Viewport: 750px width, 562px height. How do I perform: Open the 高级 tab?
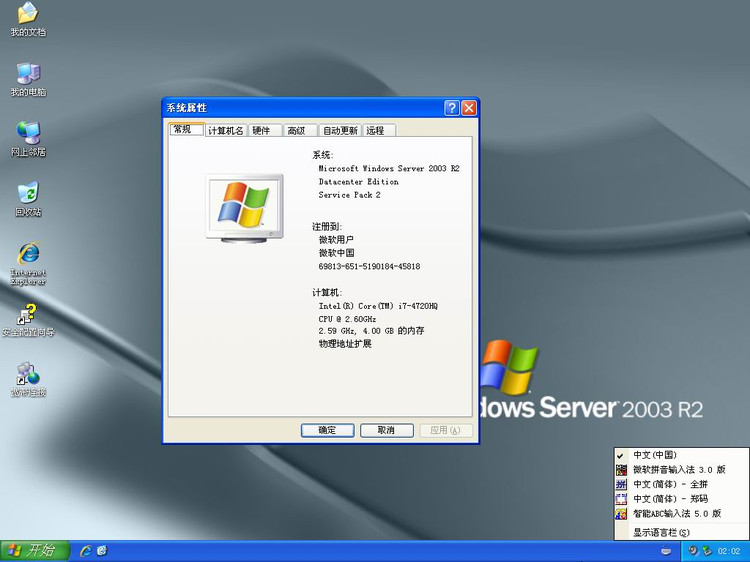pos(300,131)
